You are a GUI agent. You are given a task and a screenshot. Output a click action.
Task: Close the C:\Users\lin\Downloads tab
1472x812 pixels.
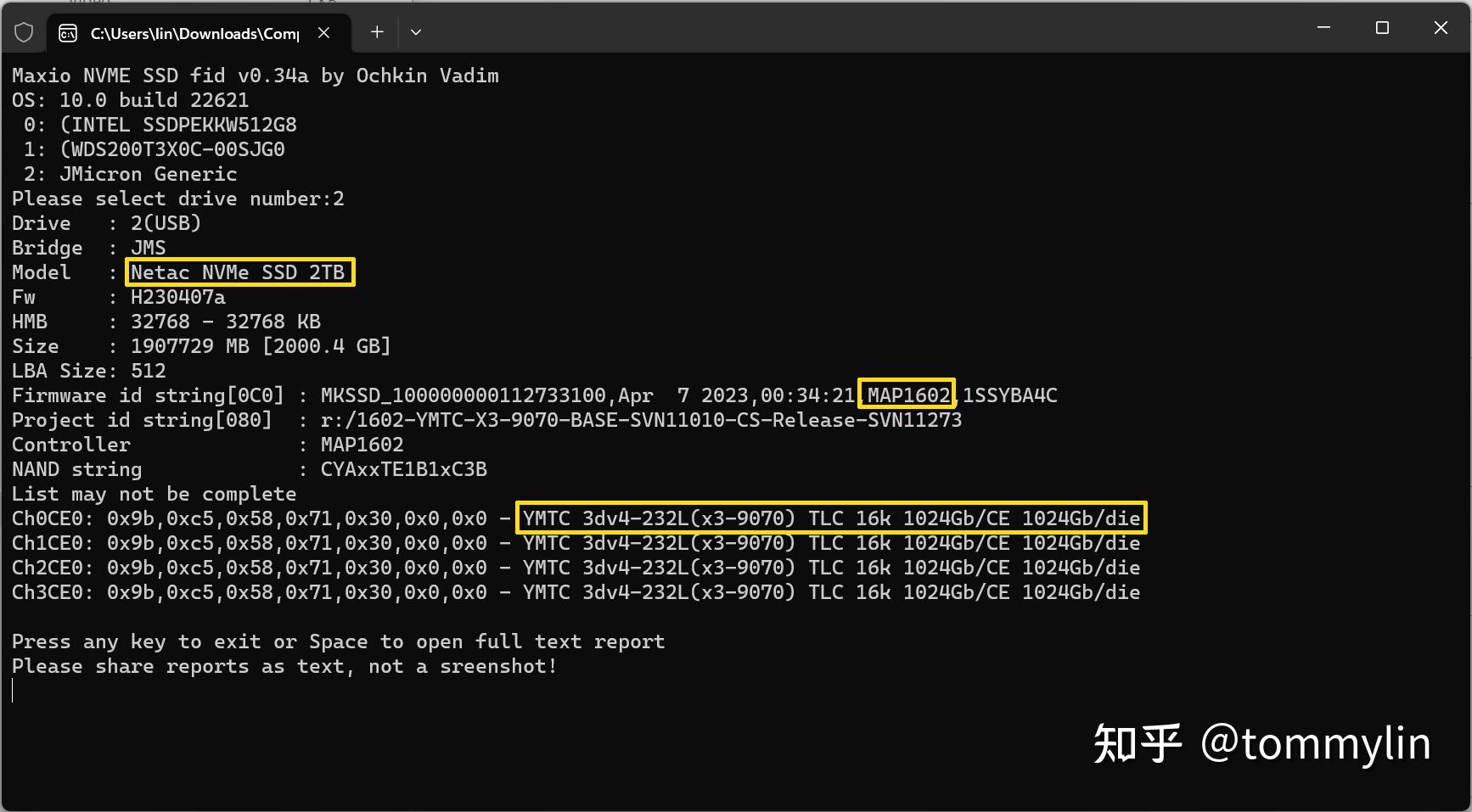pos(323,32)
